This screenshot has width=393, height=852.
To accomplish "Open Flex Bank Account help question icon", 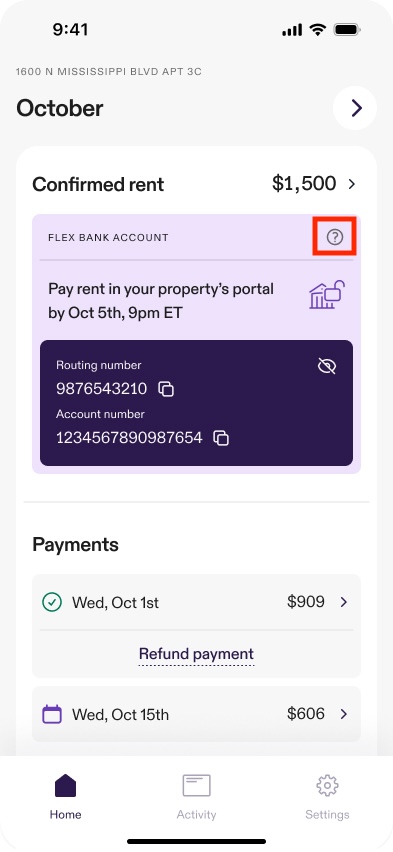I will [334, 237].
